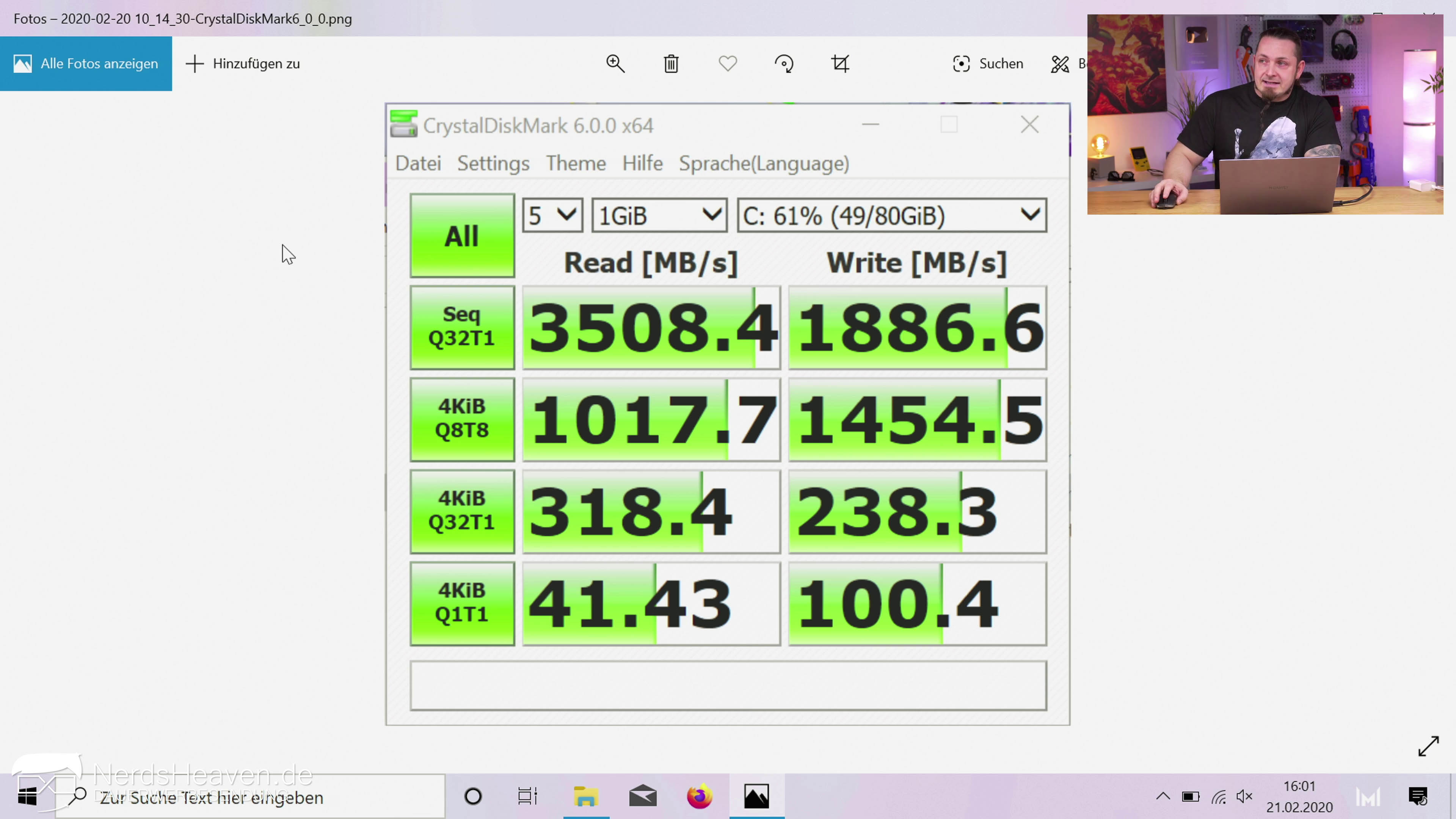
Task: Click the zoom magnifier icon in Photos toolbar
Action: pos(615,63)
